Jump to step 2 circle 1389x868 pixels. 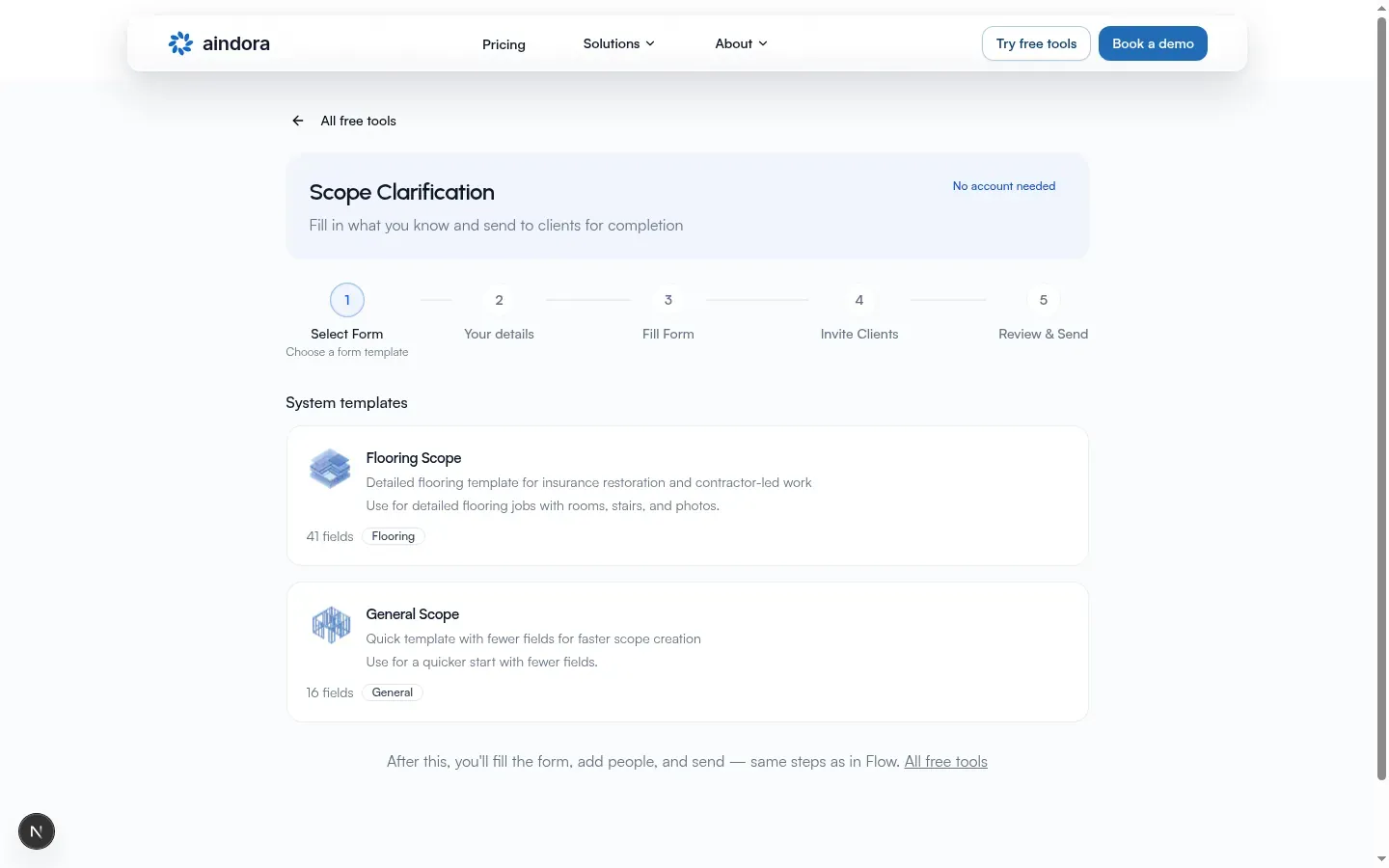click(499, 300)
